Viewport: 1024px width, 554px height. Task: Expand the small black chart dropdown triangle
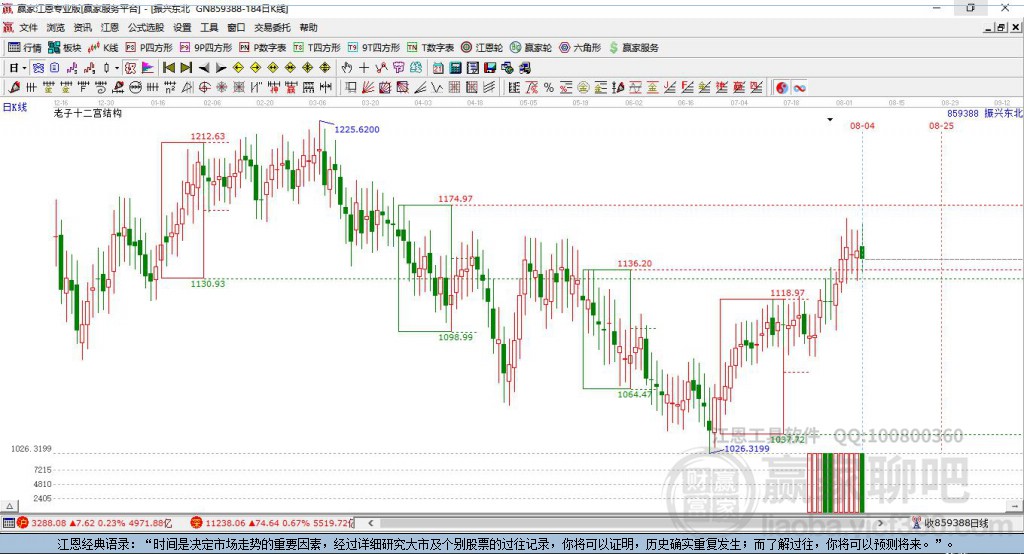[x=830, y=120]
